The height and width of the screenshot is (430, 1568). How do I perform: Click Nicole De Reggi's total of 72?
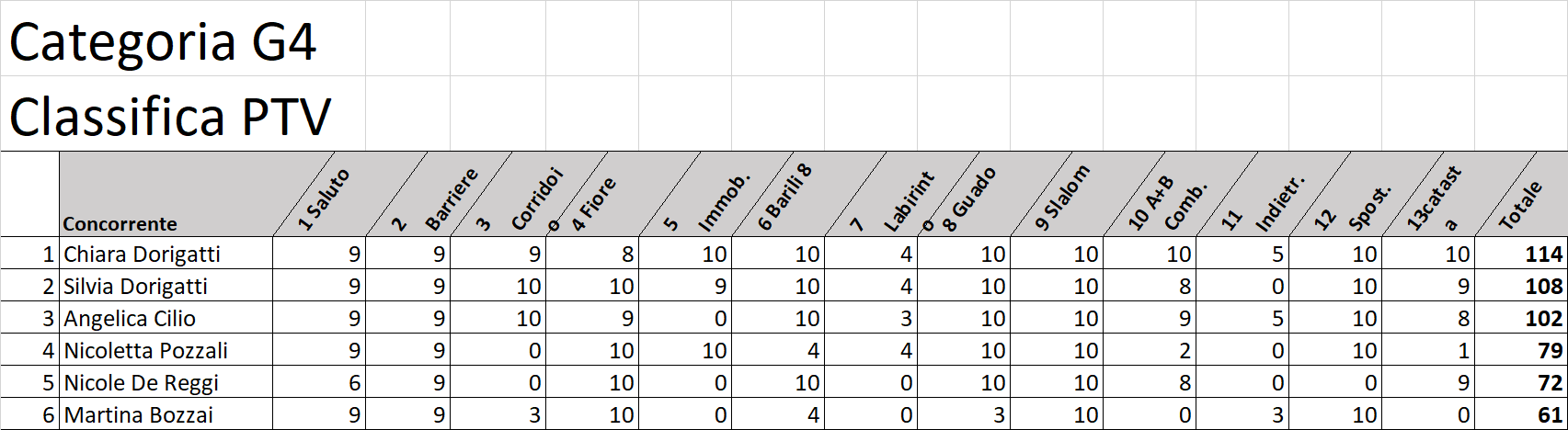click(1549, 383)
